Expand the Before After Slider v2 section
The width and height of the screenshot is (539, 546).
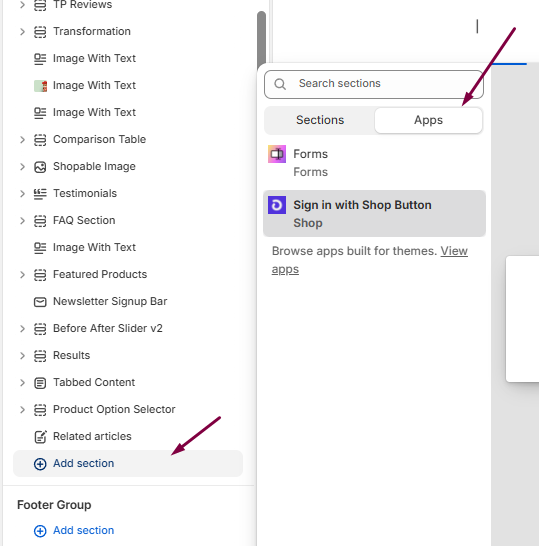pyautogui.click(x=22, y=329)
